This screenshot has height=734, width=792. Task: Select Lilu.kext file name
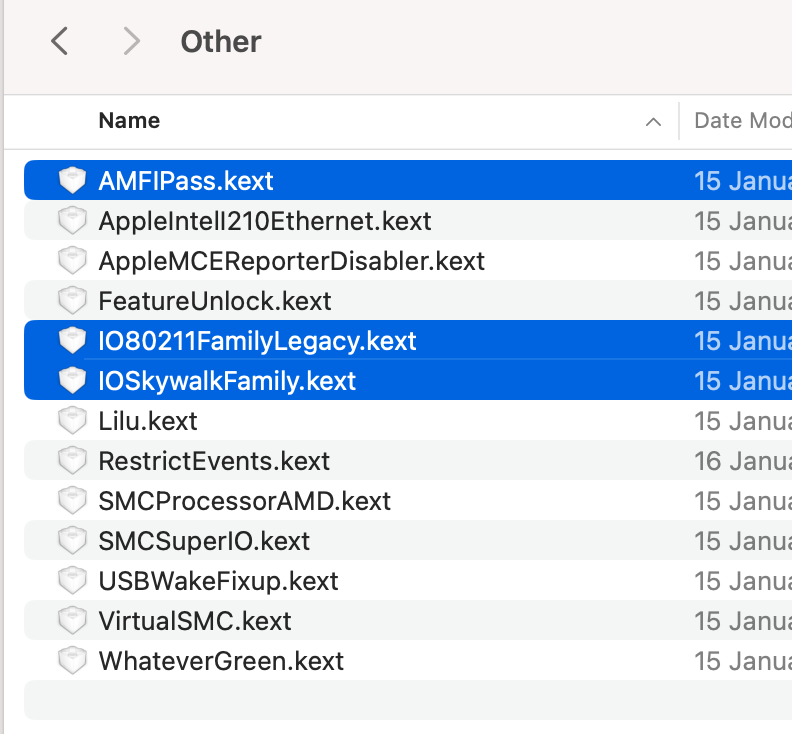click(147, 421)
